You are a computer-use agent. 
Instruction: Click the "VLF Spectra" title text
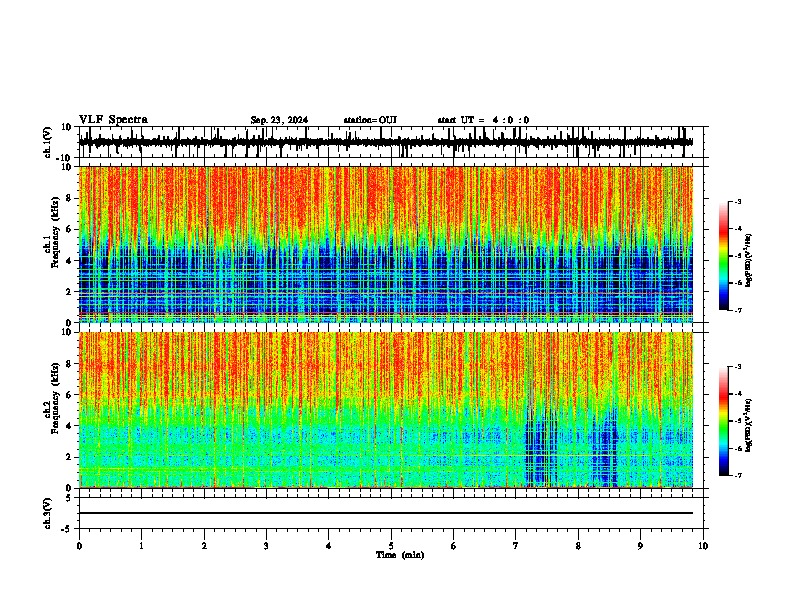tap(113, 120)
